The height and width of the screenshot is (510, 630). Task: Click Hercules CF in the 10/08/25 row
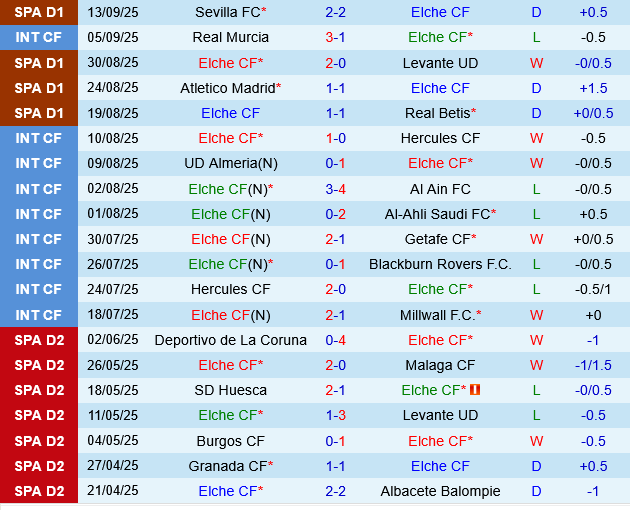440,138
